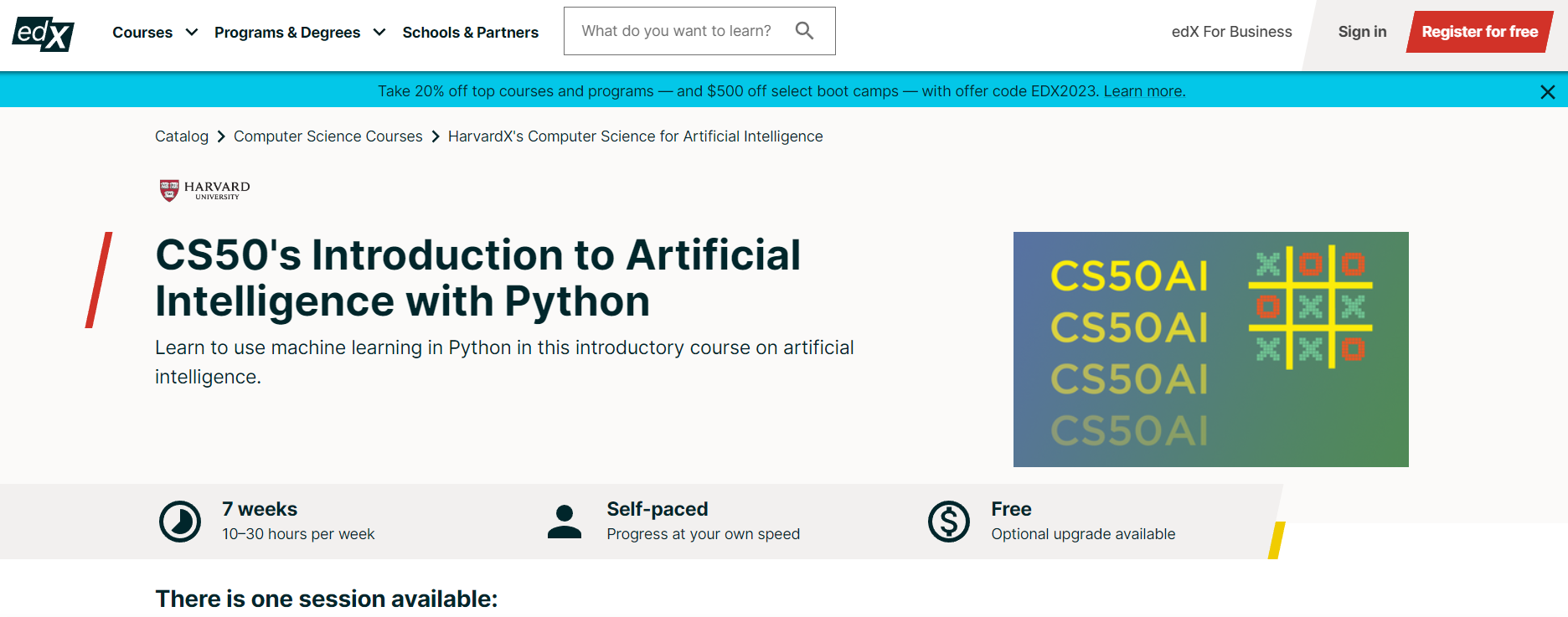Expand the Programs & Degrees dropdown
The height and width of the screenshot is (617, 1568).
coord(299,33)
